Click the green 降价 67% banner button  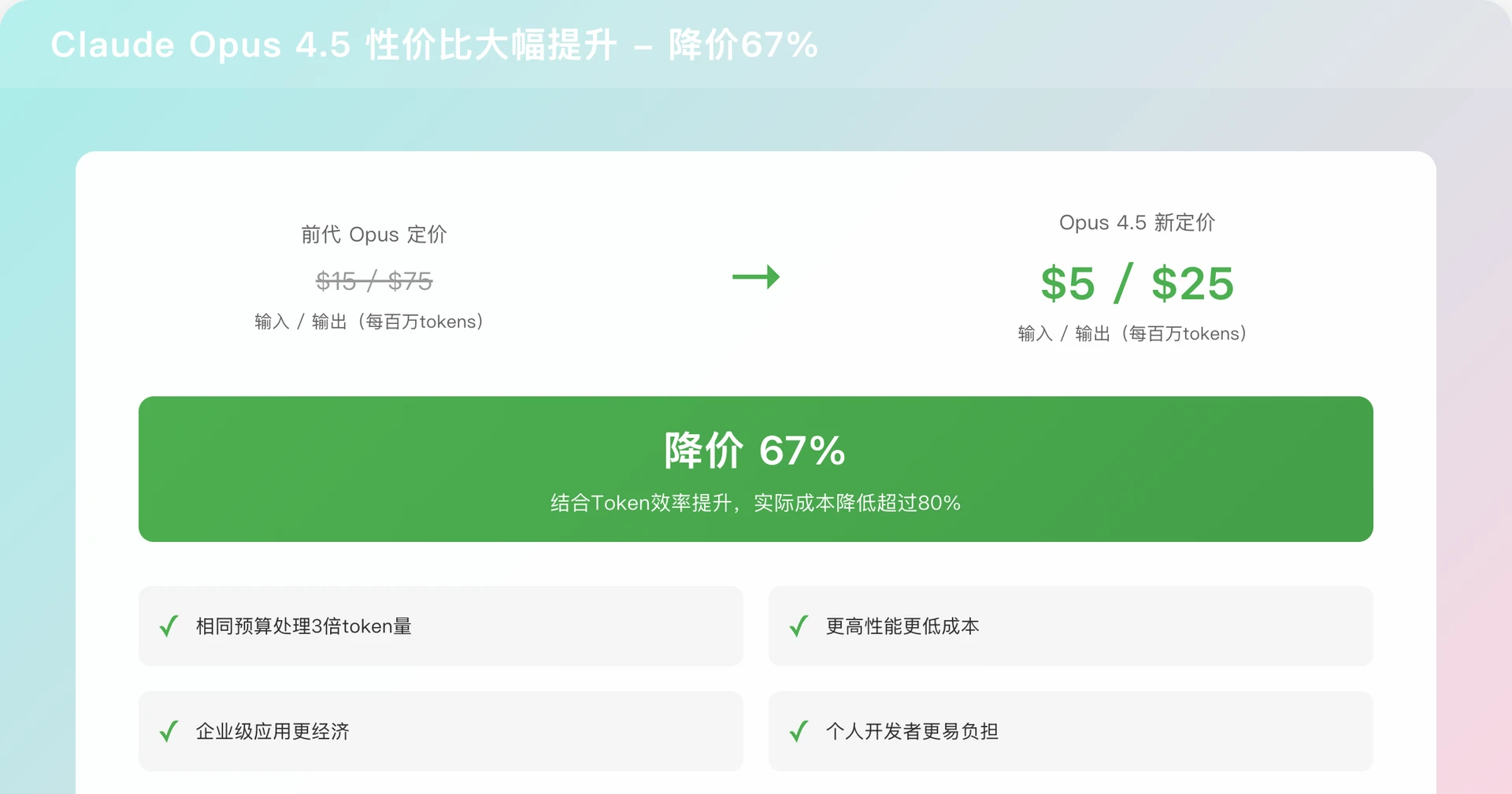click(754, 469)
